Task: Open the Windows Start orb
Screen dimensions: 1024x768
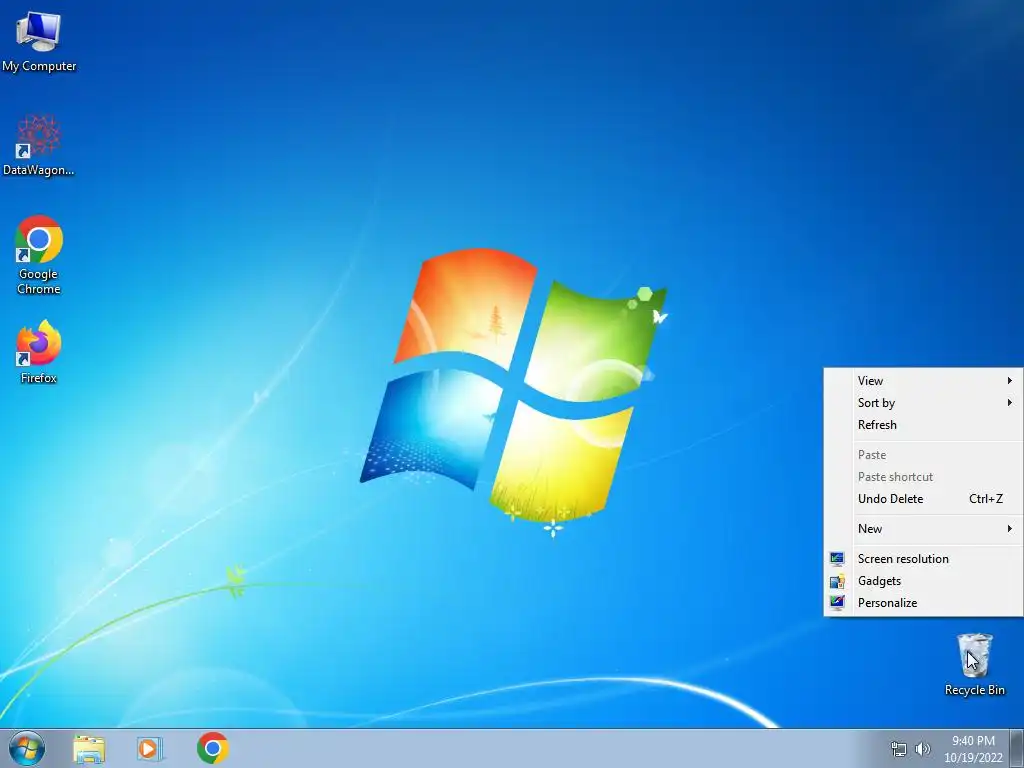Action: pyautogui.click(x=27, y=748)
